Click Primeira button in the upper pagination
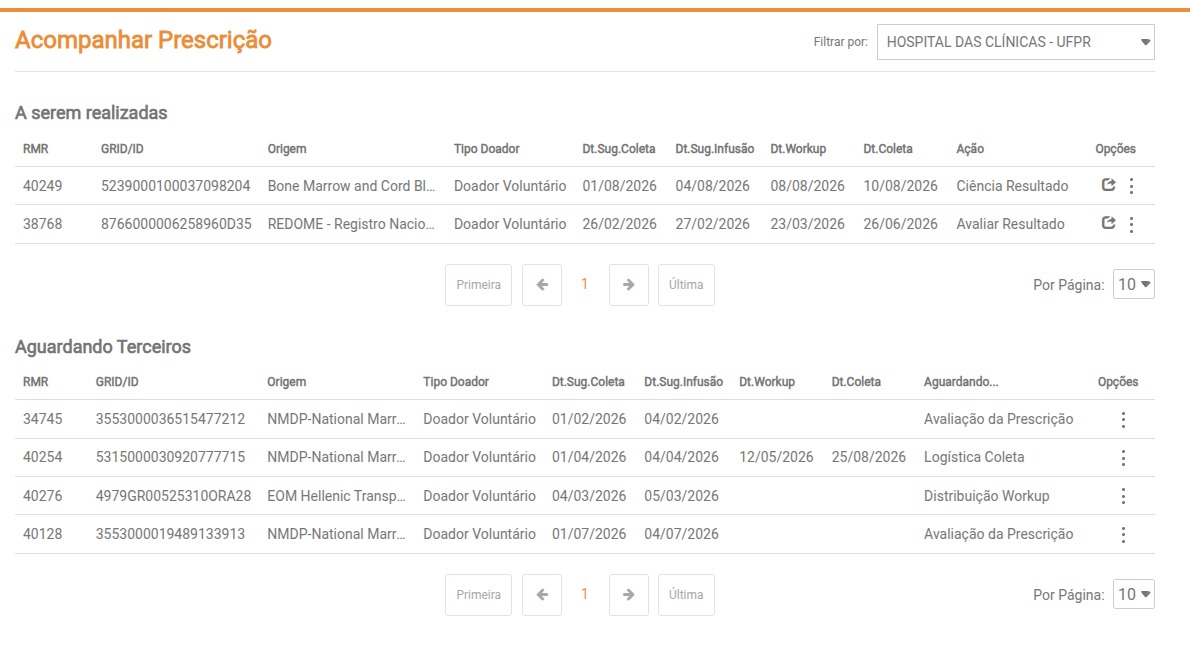The width and height of the screenshot is (1190, 664). tap(478, 285)
